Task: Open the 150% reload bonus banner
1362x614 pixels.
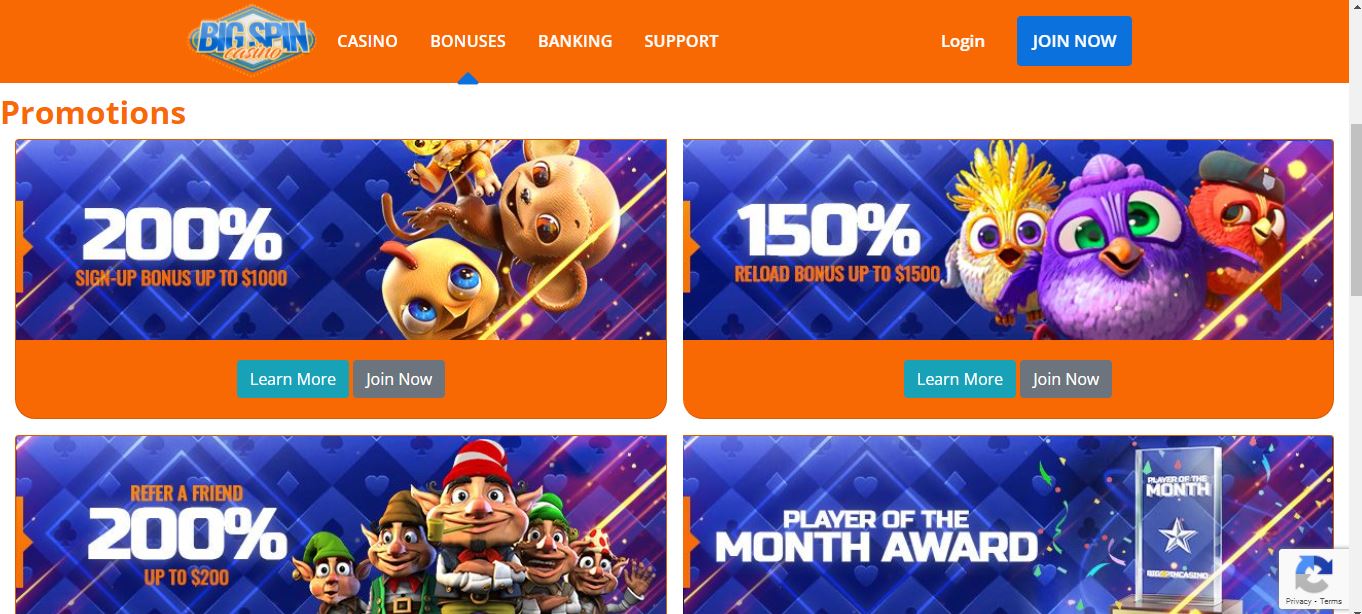Action: [x=1008, y=240]
